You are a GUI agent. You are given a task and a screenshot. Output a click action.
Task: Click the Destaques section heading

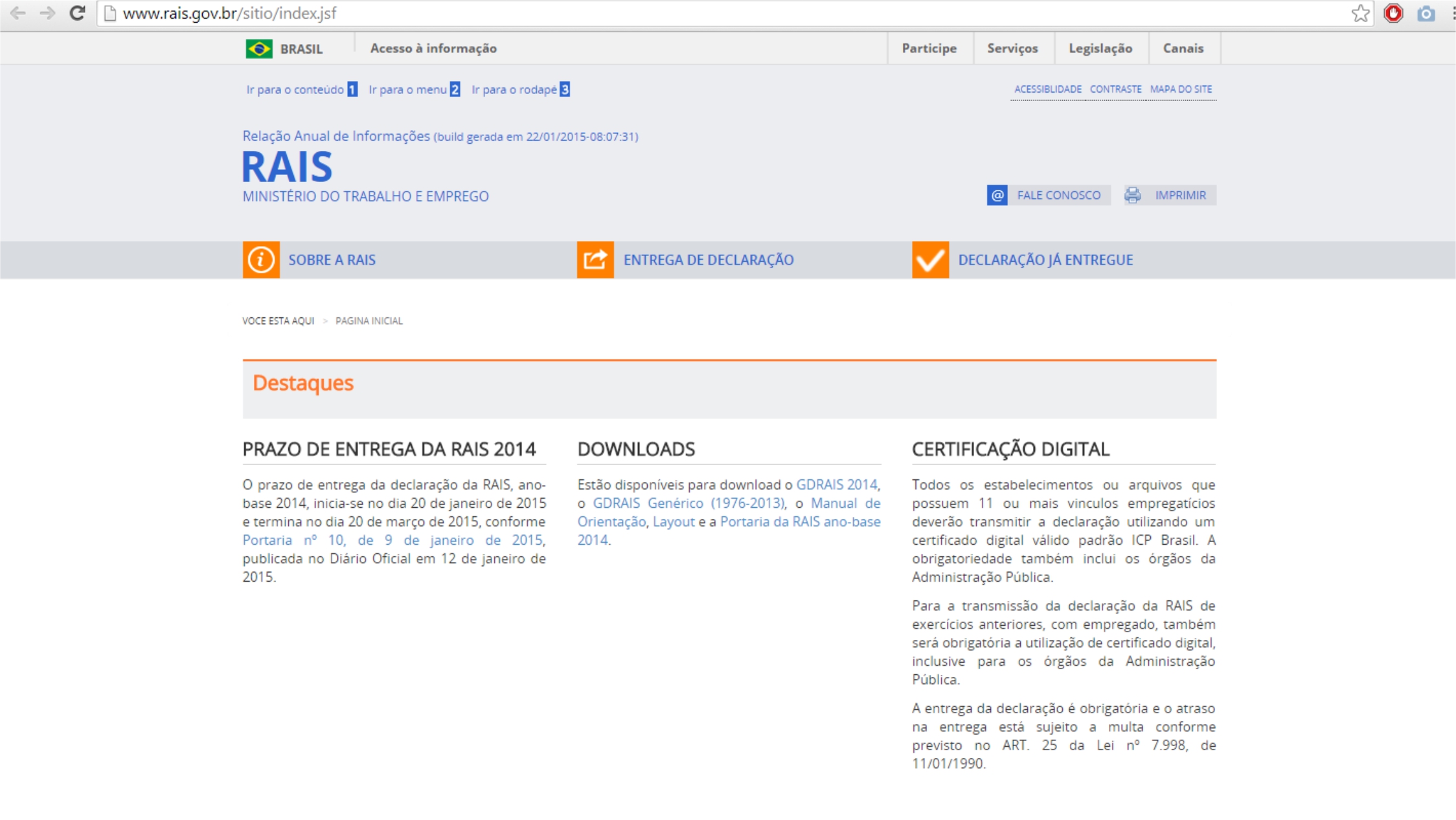pyautogui.click(x=303, y=383)
